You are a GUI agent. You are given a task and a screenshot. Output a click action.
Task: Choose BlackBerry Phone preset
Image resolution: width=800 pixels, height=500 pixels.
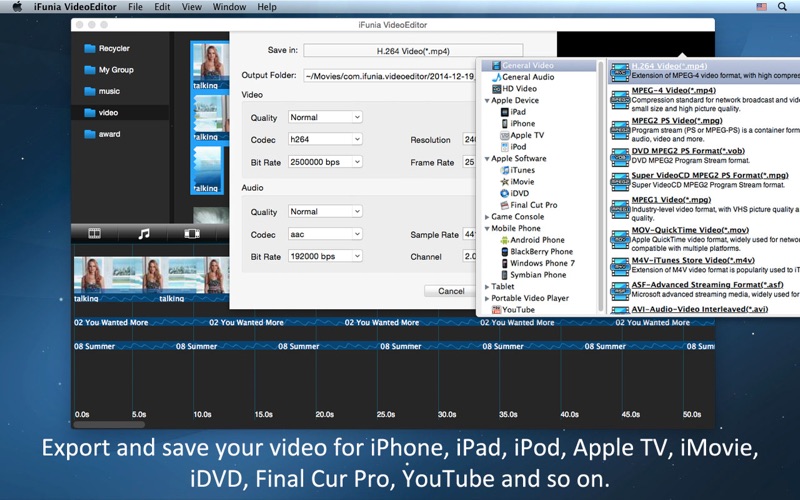pyautogui.click(x=536, y=252)
